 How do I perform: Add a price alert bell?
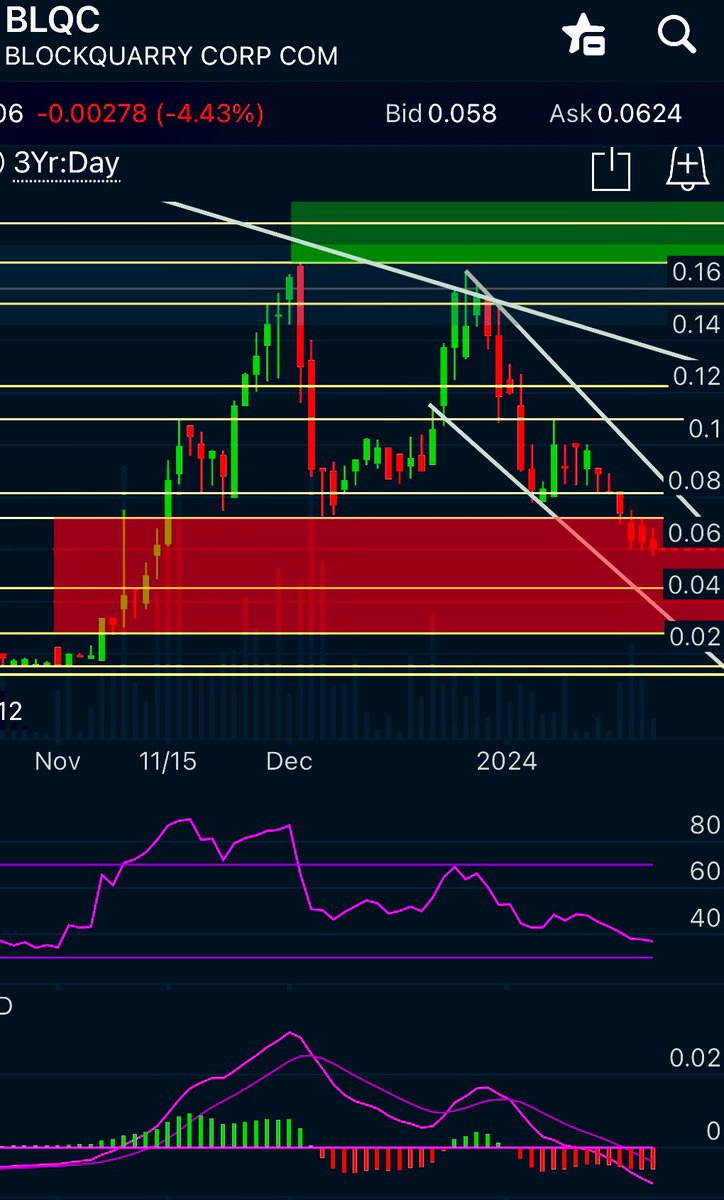(x=687, y=169)
